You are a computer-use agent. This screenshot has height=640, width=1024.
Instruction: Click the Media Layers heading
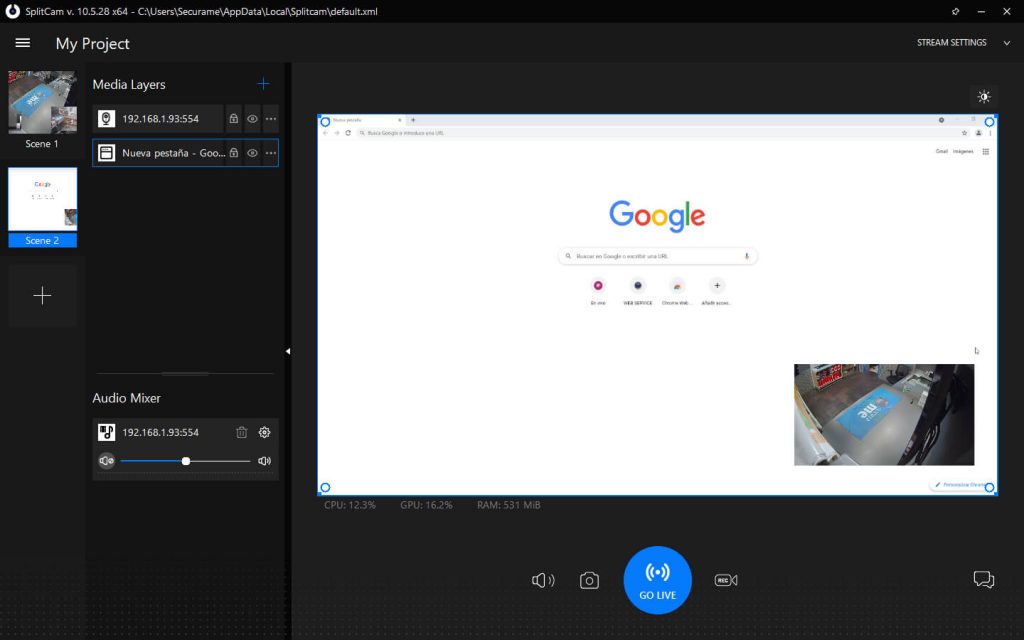click(x=129, y=84)
